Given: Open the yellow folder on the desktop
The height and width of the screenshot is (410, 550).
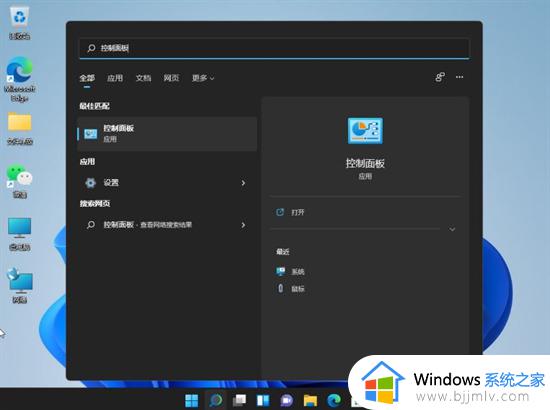Looking at the screenshot, I should click(x=20, y=129).
